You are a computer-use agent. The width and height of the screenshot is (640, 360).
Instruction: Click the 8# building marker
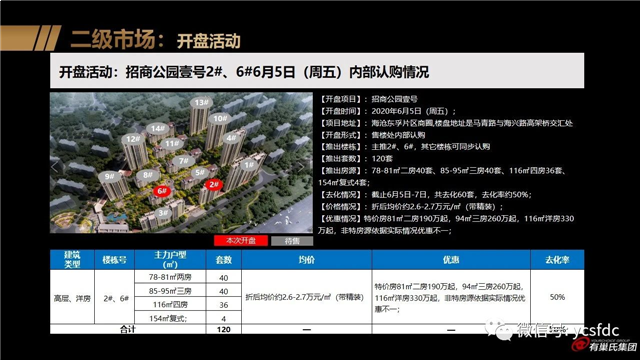point(147,175)
